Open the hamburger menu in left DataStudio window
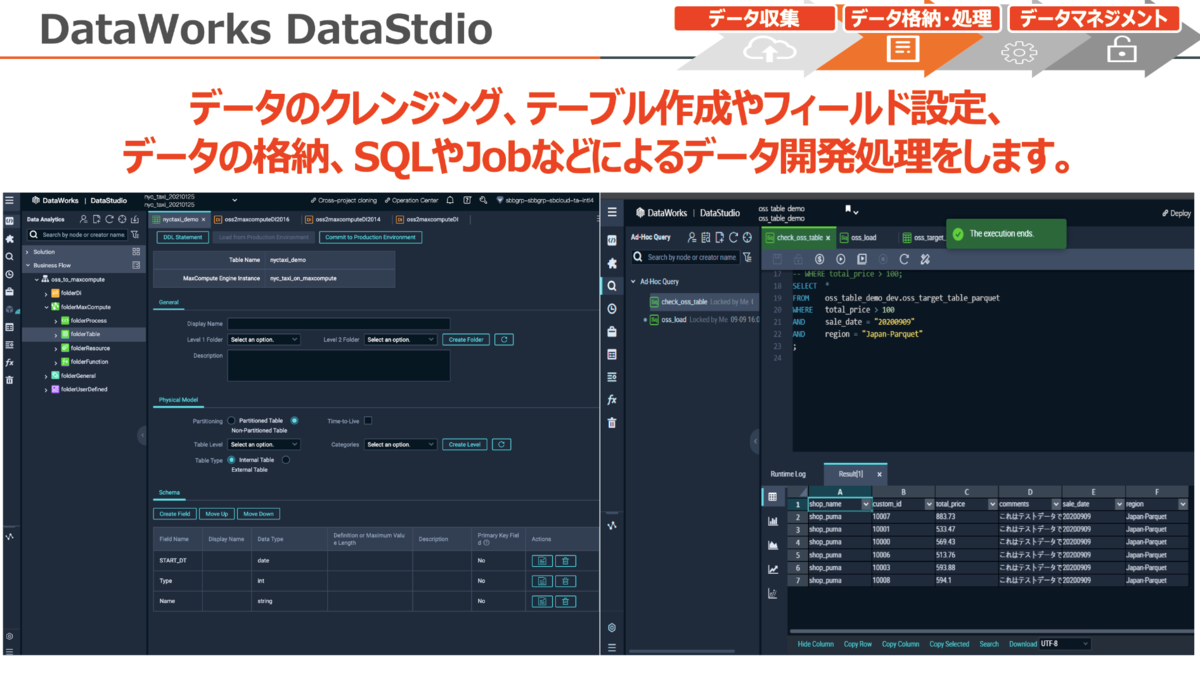Image resolution: width=1200 pixels, height=674 pixels. coord(10,200)
